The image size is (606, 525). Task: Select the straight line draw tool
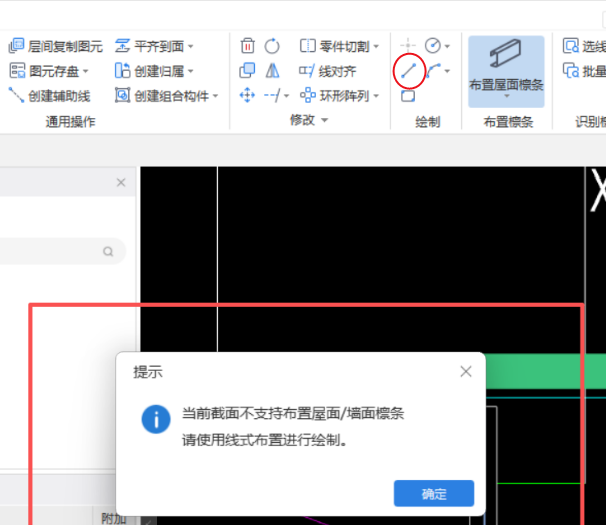pos(409,71)
